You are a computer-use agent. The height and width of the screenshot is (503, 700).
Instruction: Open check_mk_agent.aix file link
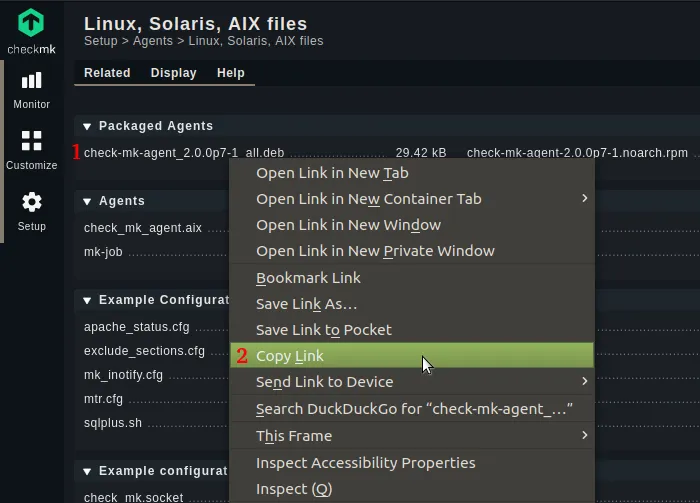(143, 228)
